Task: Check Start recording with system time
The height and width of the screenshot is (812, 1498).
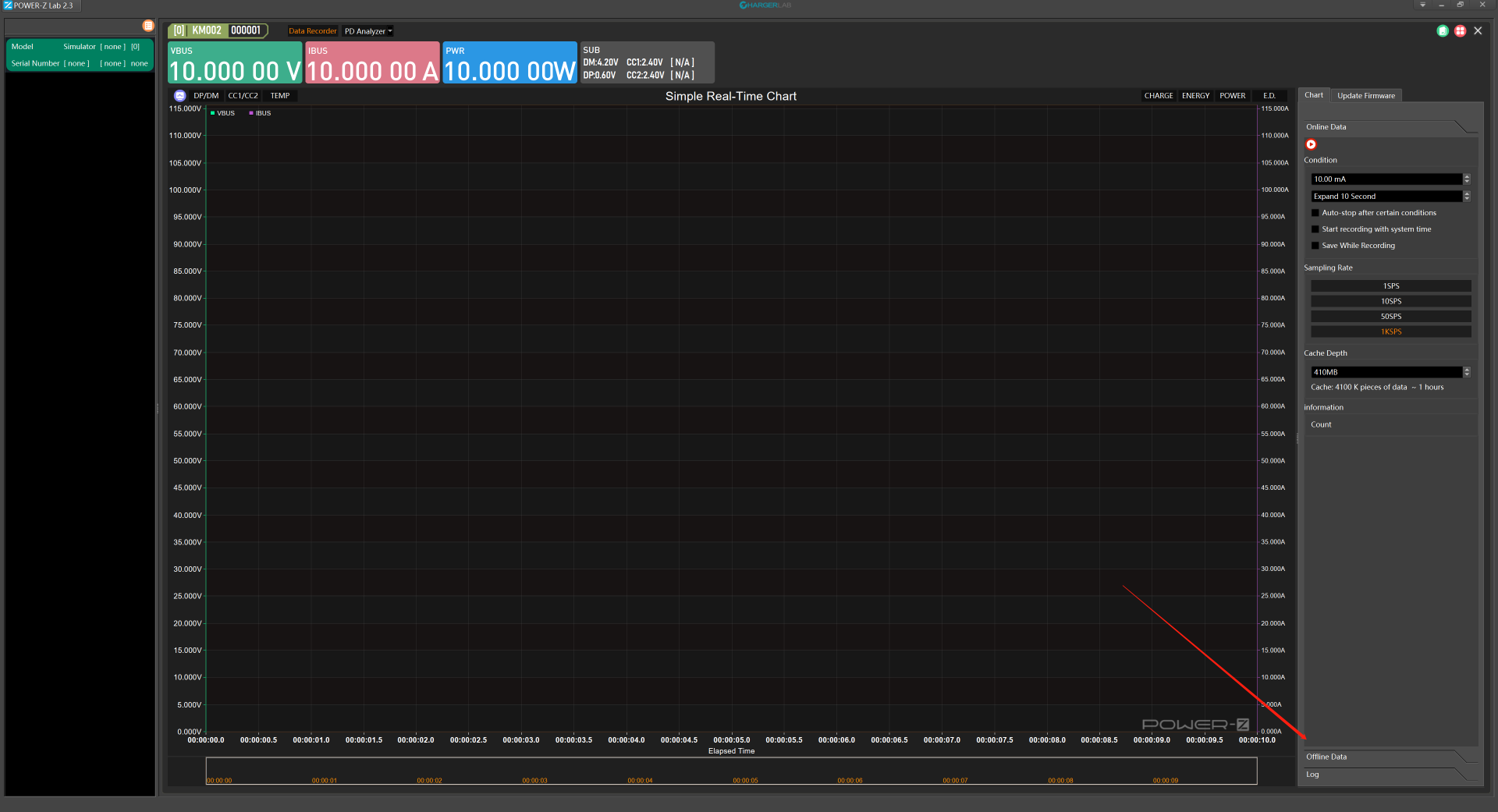Action: click(x=1315, y=229)
